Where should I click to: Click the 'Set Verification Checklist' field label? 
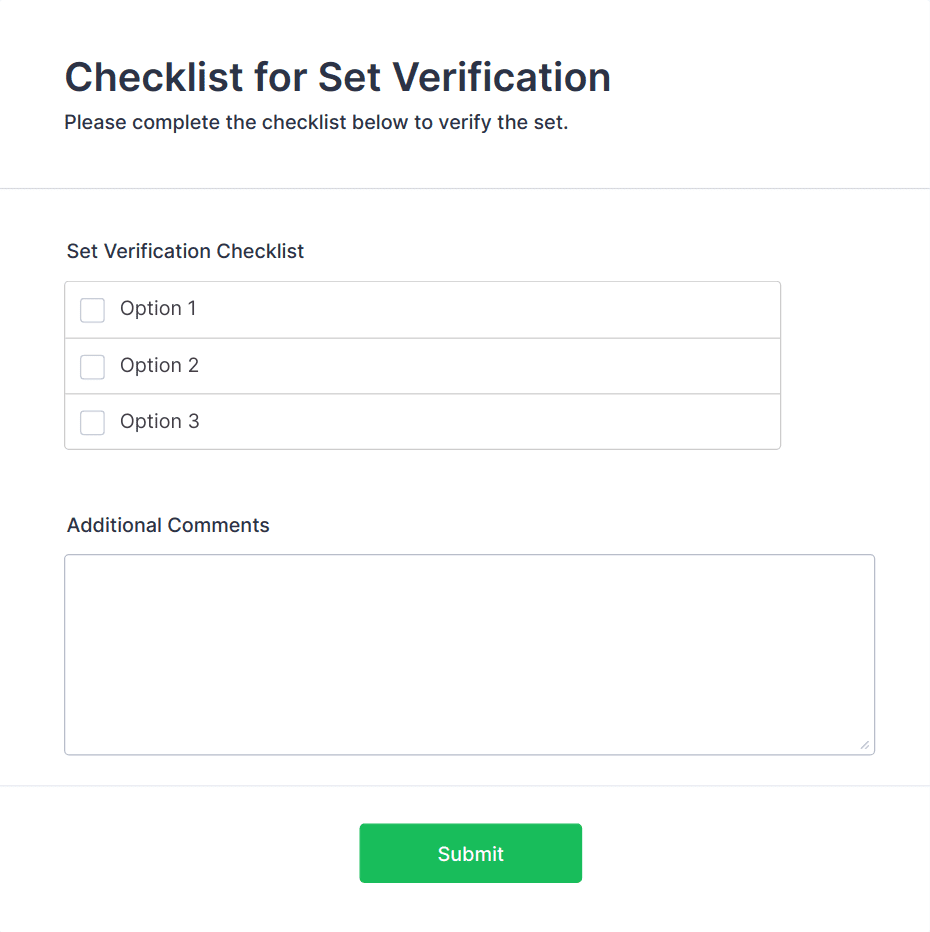click(185, 251)
